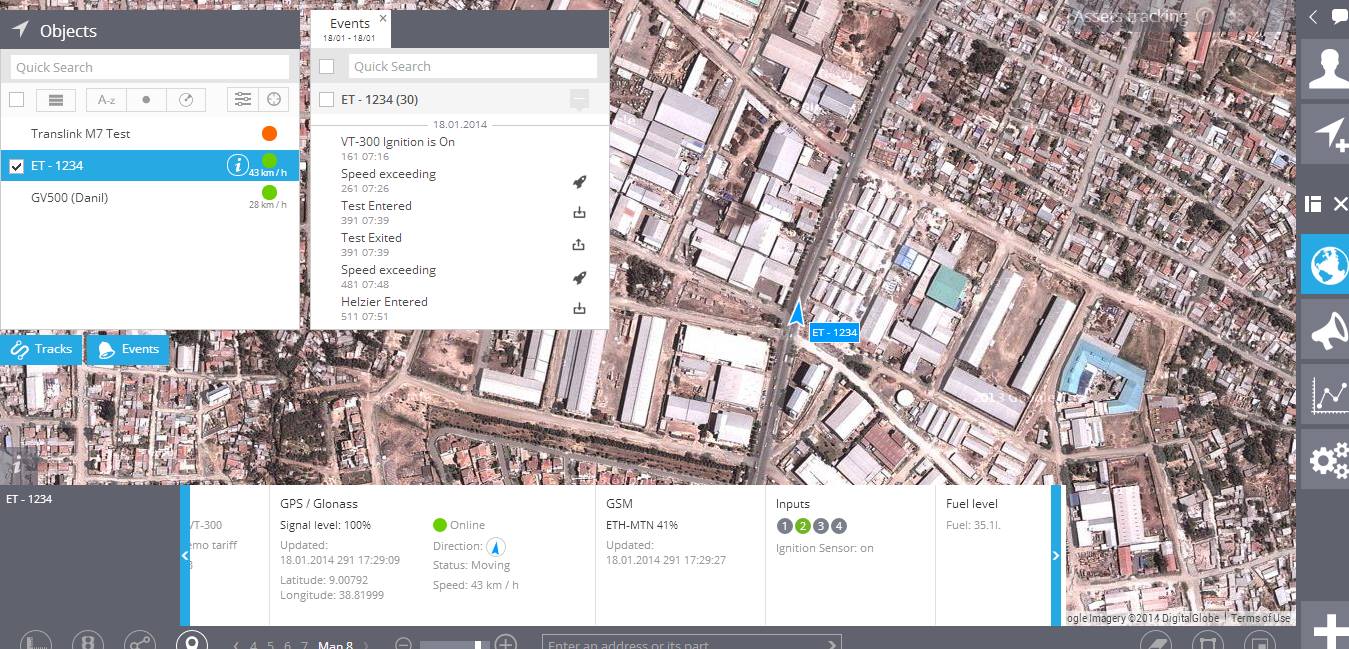Select the Events tab dated 18/01
This screenshot has height=649, width=1349.
[x=350, y=29]
